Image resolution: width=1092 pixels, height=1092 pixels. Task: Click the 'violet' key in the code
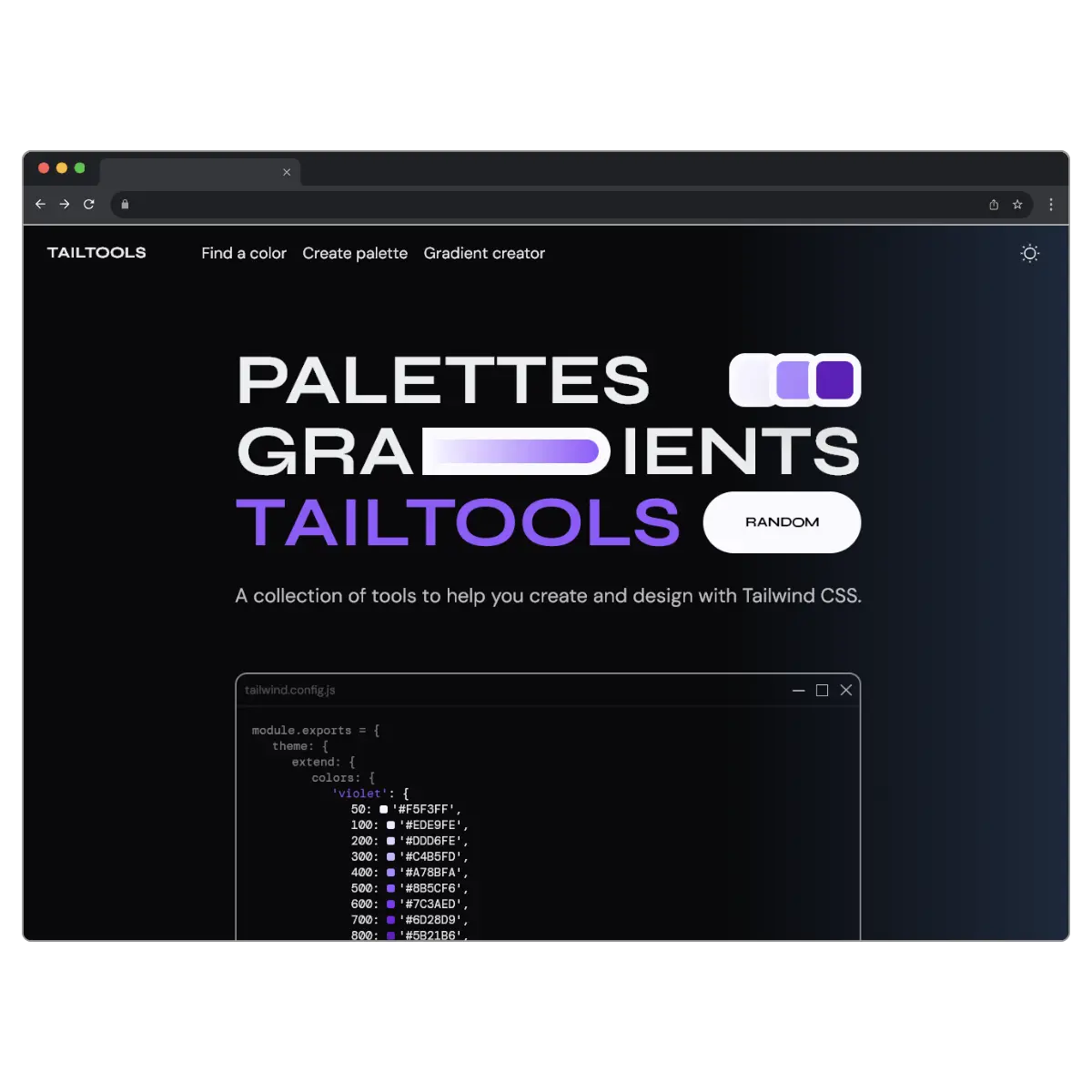359,794
